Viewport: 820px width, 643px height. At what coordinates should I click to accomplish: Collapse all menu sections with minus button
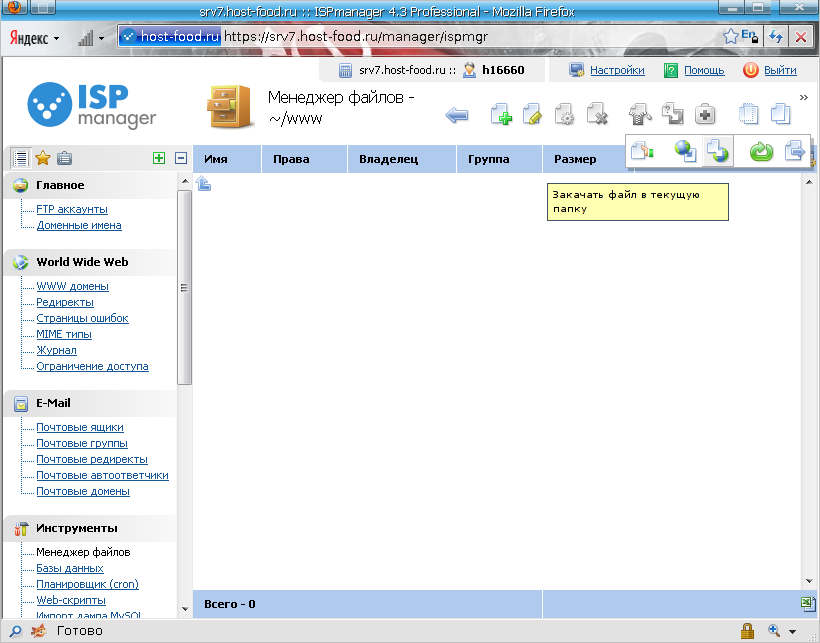[181, 158]
